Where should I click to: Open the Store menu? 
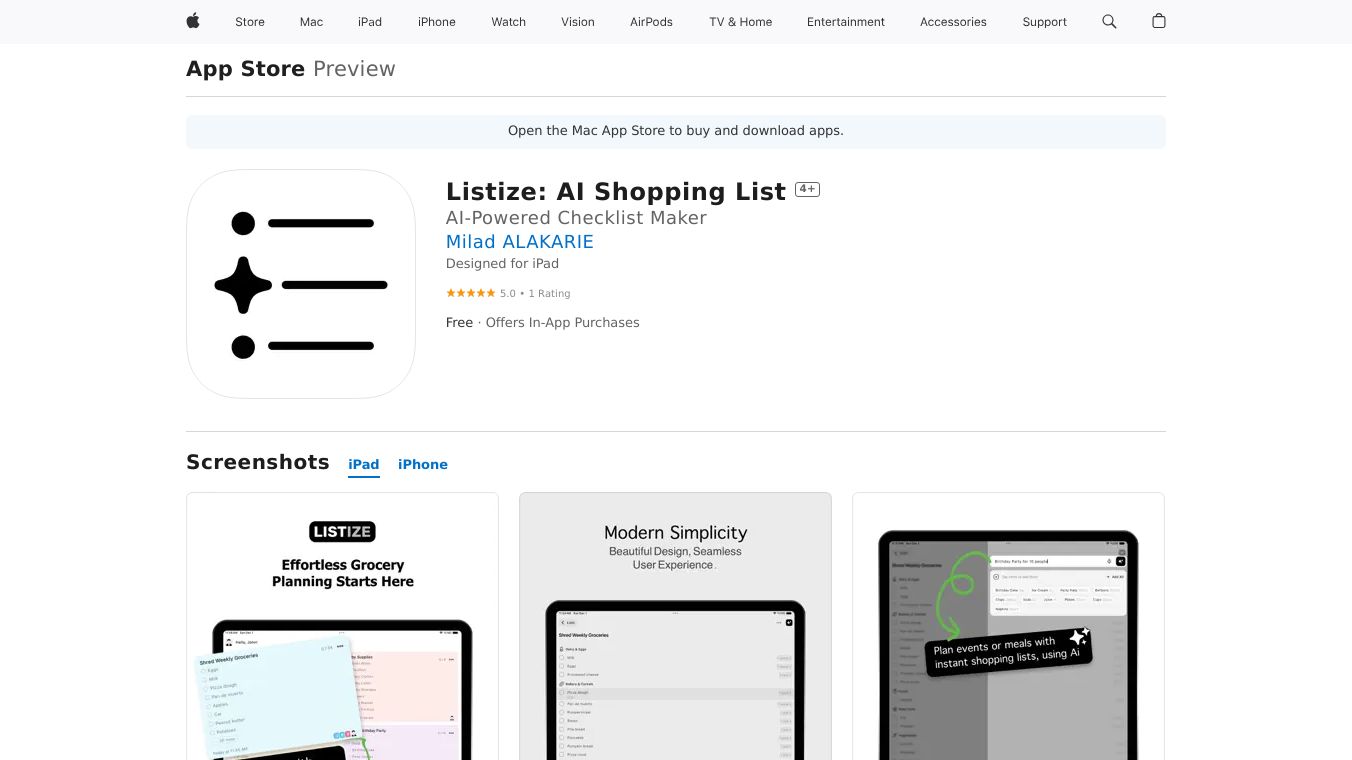[x=250, y=22]
